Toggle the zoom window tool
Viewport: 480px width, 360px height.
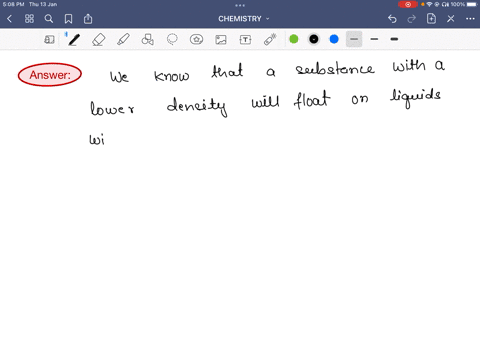pos(49,40)
